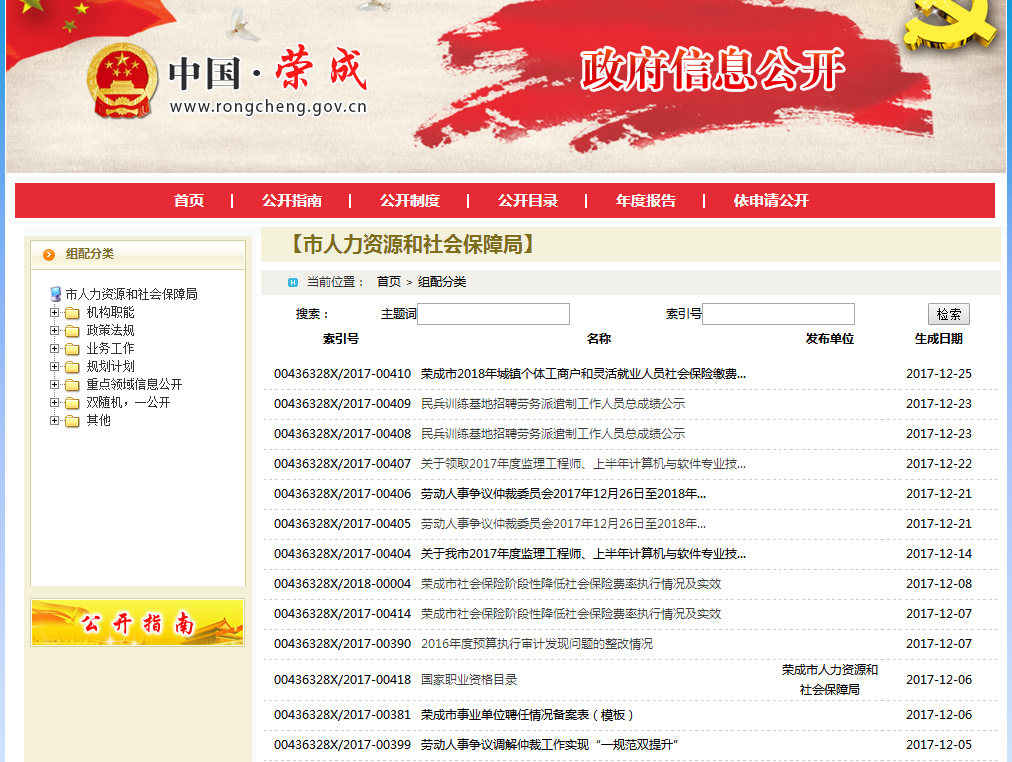The width and height of the screenshot is (1012, 762).
Task: Open the 公开指南 navigation menu item
Action: [292, 201]
